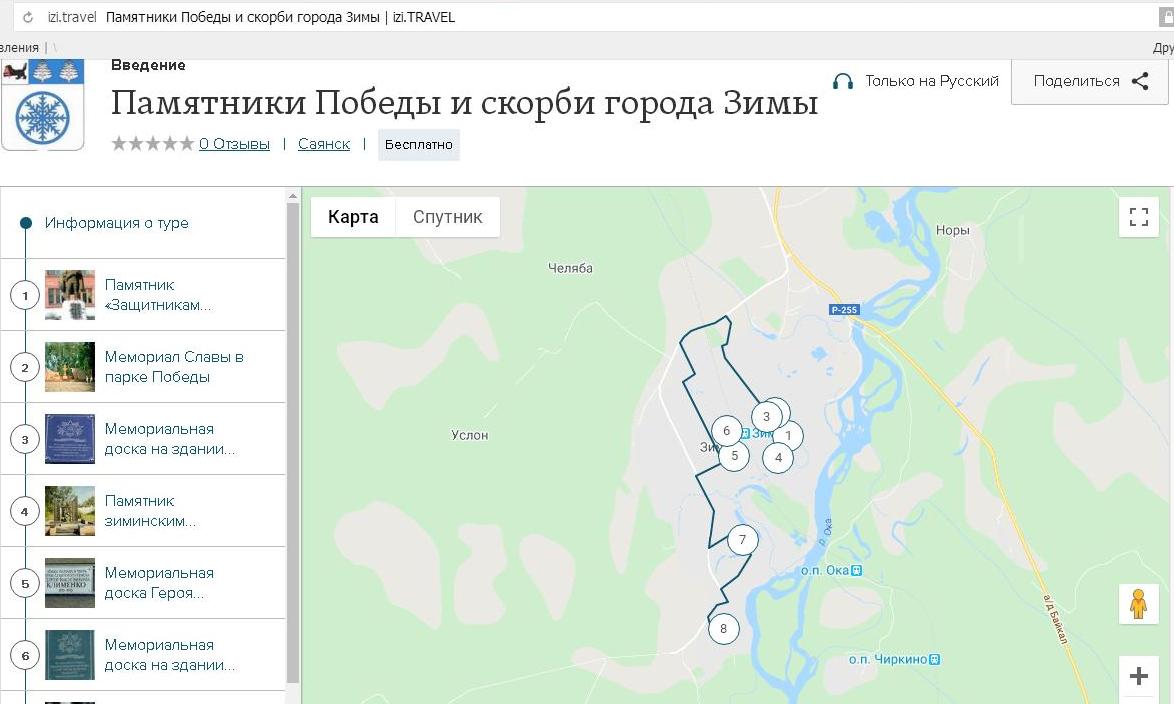Click thumbnail of Памятник зиминским item
The width and height of the screenshot is (1174, 704).
70,511
